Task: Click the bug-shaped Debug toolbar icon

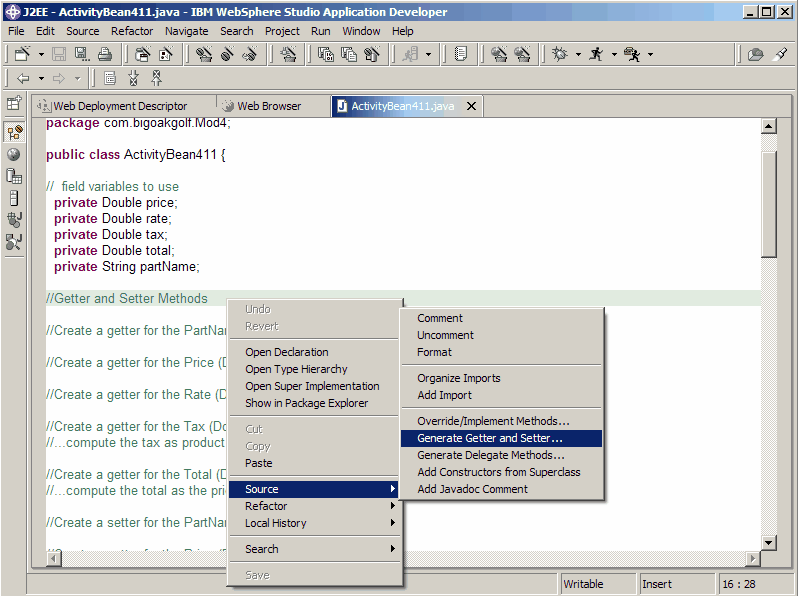Action: (560, 53)
